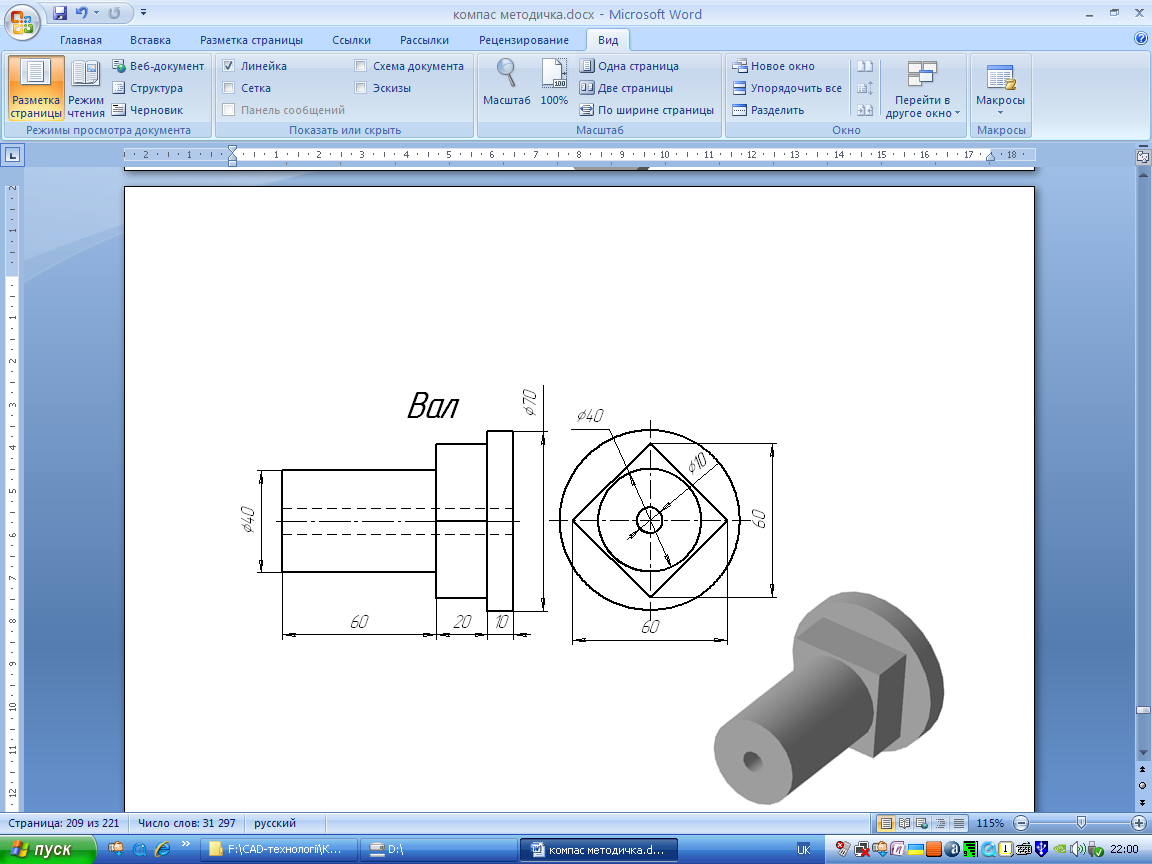The image size is (1152, 864).
Task: Toggle ruler button above vertical scrollbar
Action: tap(1142, 156)
